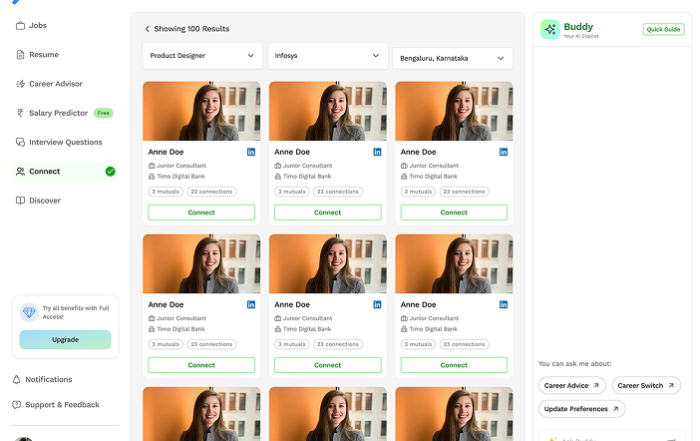This screenshot has width=700, height=441.
Task: Click the green checkmark beside Connect
Action: (x=110, y=171)
